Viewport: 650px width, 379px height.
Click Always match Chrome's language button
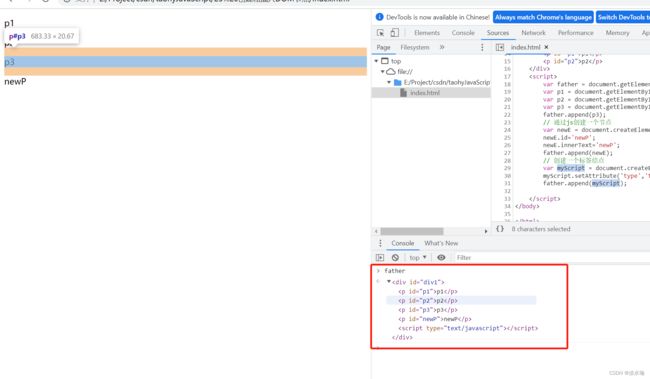click(x=543, y=17)
